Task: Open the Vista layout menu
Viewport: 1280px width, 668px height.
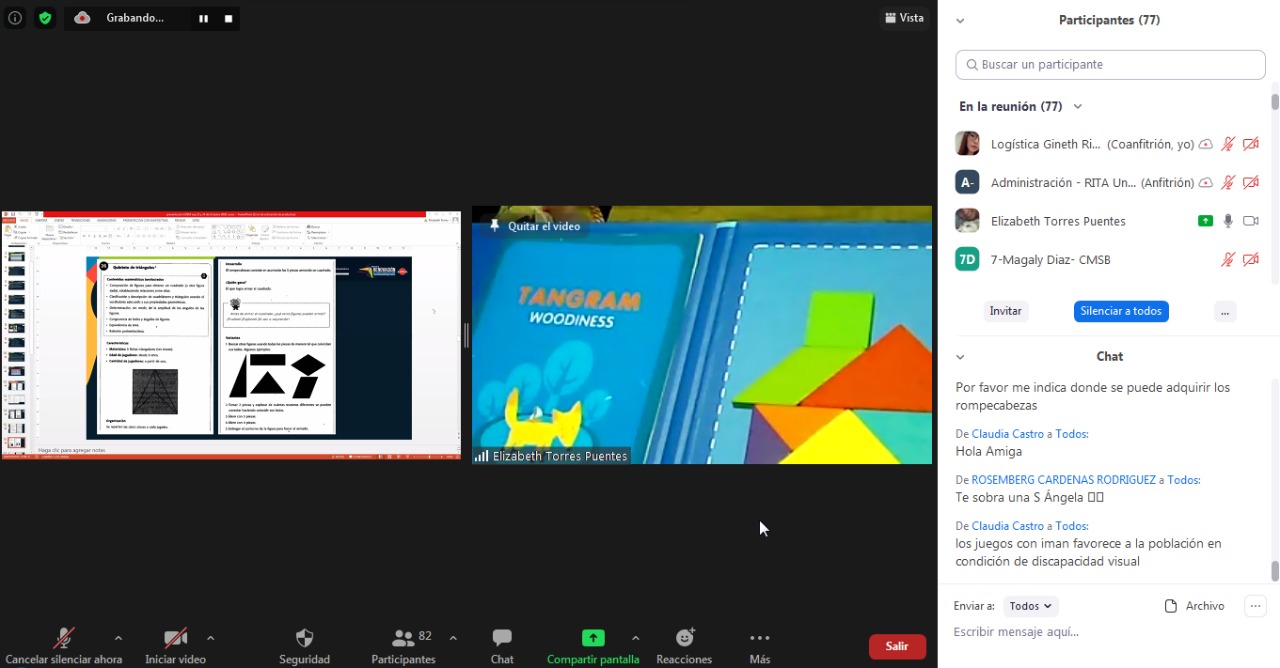Action: pos(904,18)
